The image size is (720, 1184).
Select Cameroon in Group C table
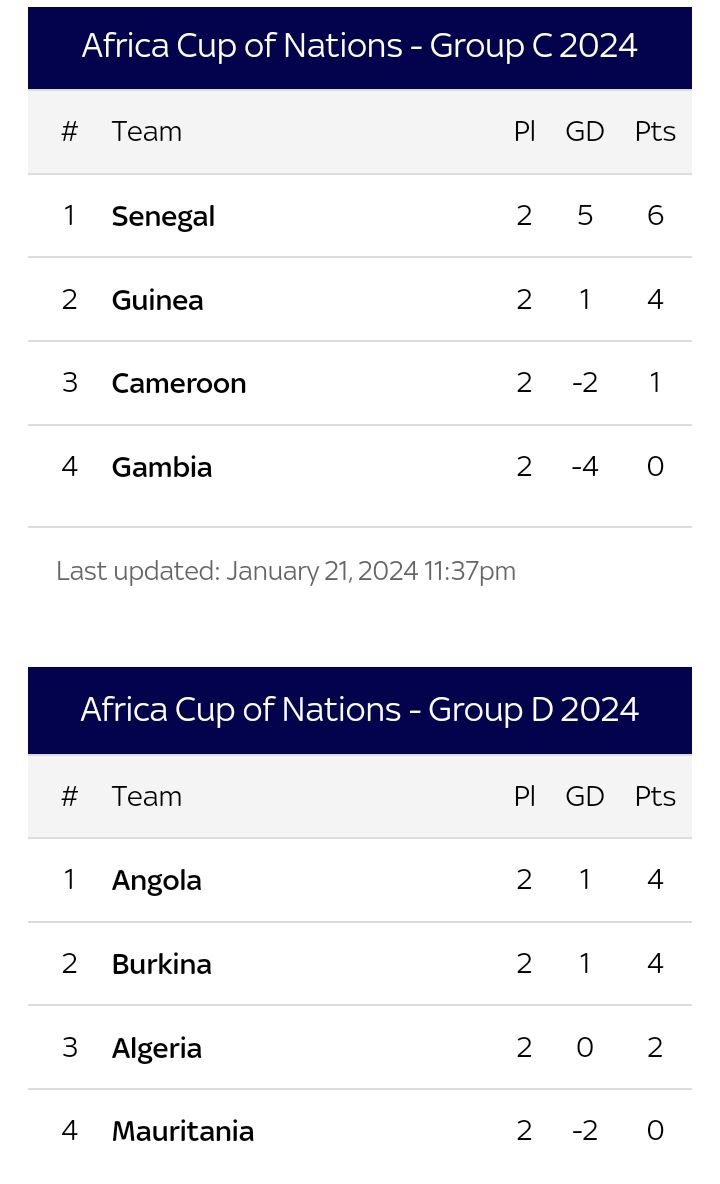[x=179, y=383]
